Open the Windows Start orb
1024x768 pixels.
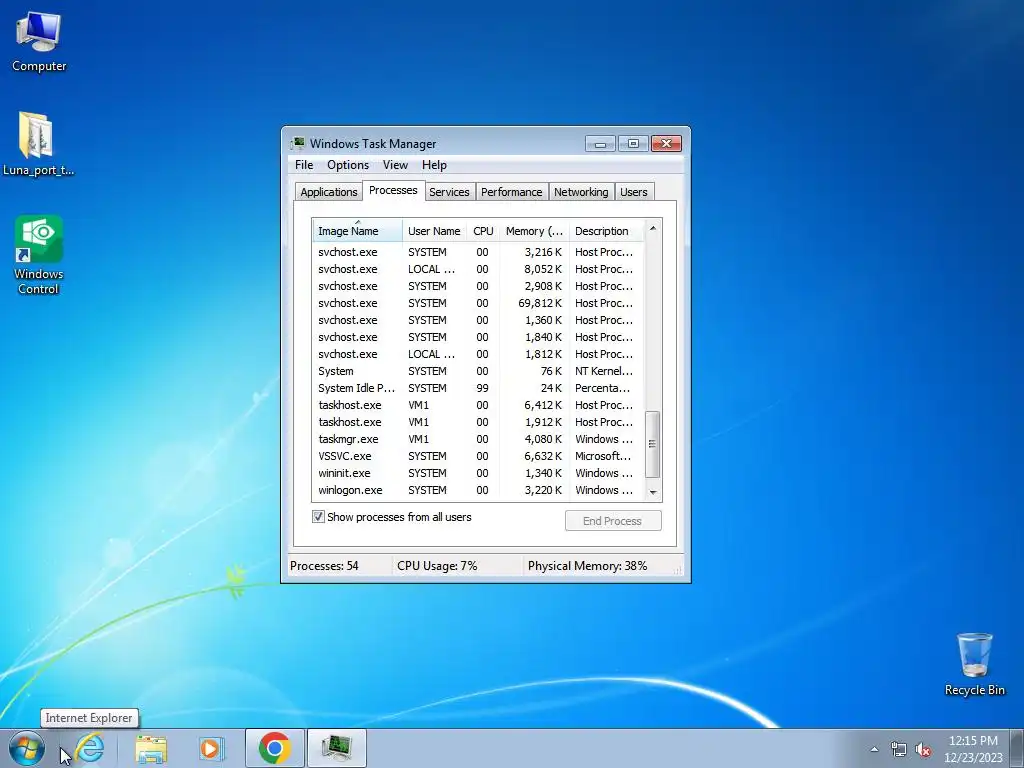(27, 748)
